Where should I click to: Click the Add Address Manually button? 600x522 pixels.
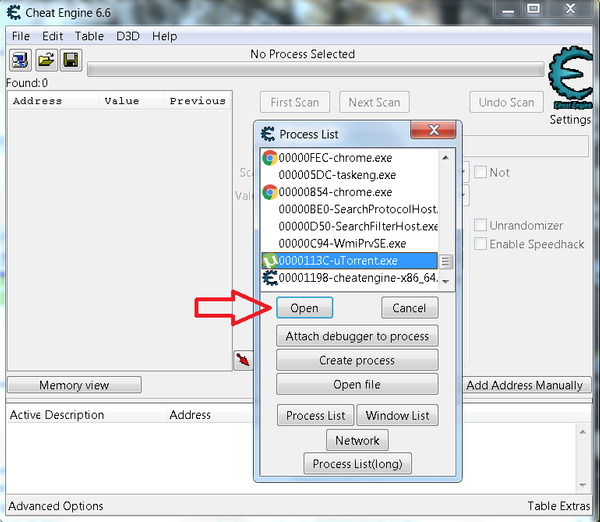coord(525,385)
